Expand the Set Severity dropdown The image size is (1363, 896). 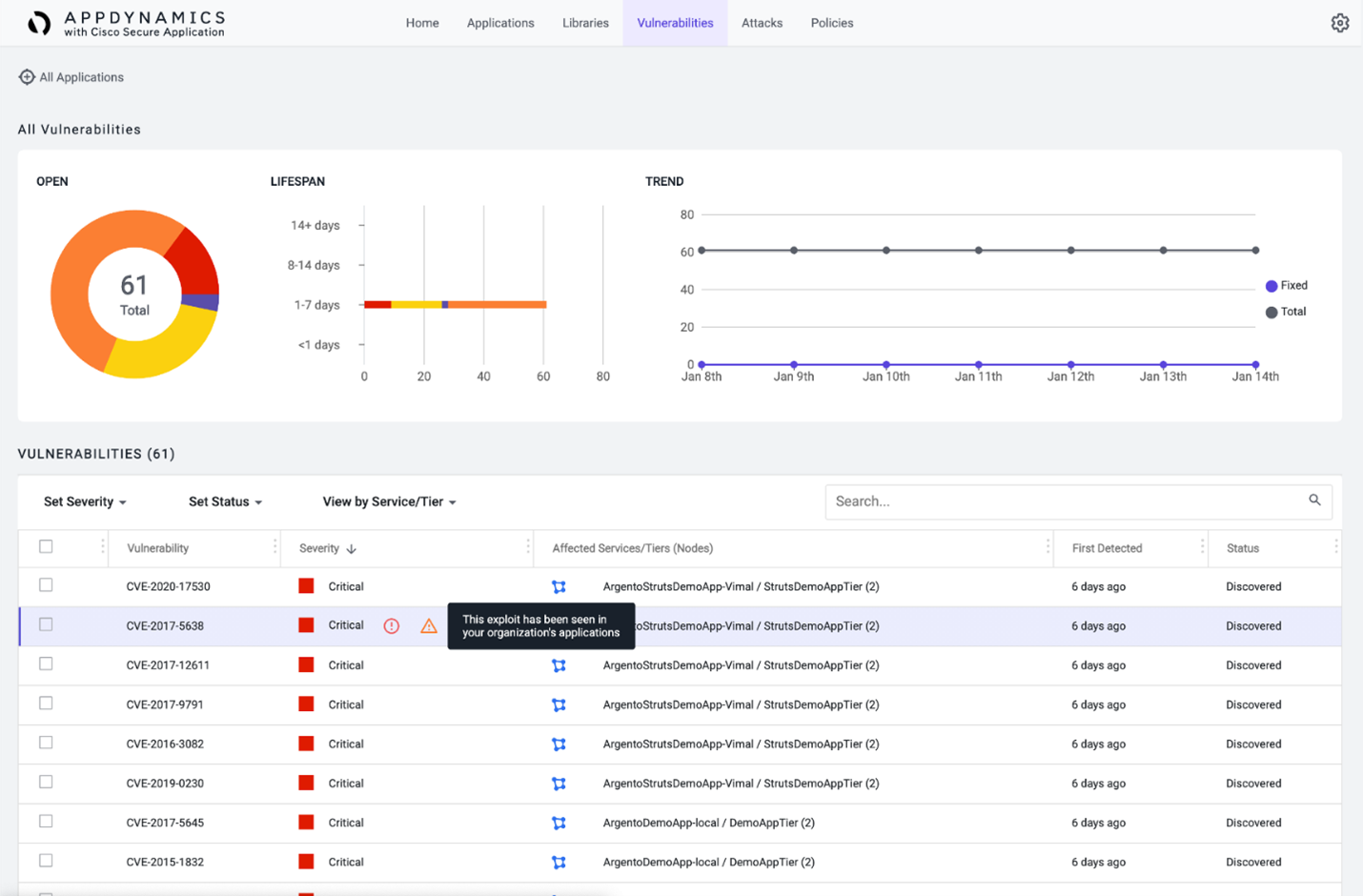pyautogui.click(x=85, y=502)
